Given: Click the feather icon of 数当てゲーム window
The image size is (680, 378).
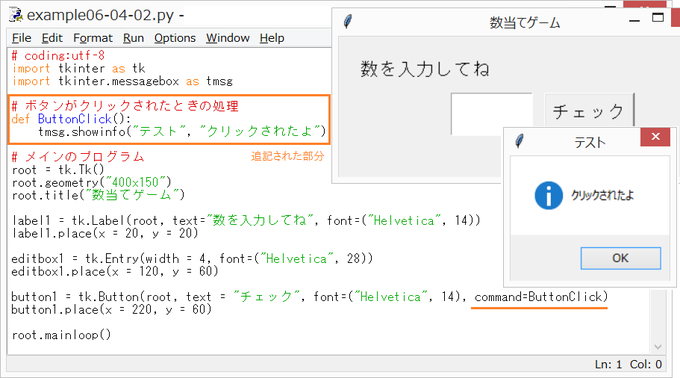Looking at the screenshot, I should (348, 21).
